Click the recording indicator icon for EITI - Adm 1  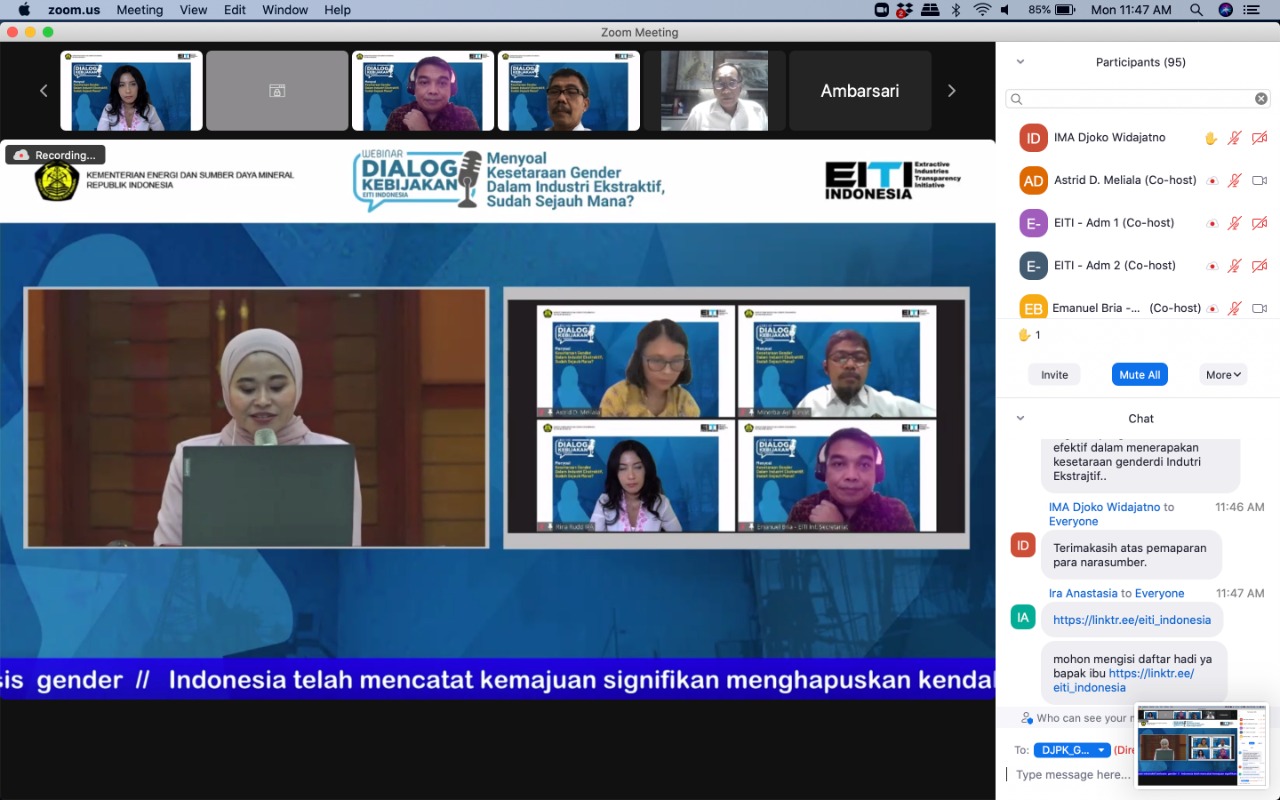click(1212, 223)
